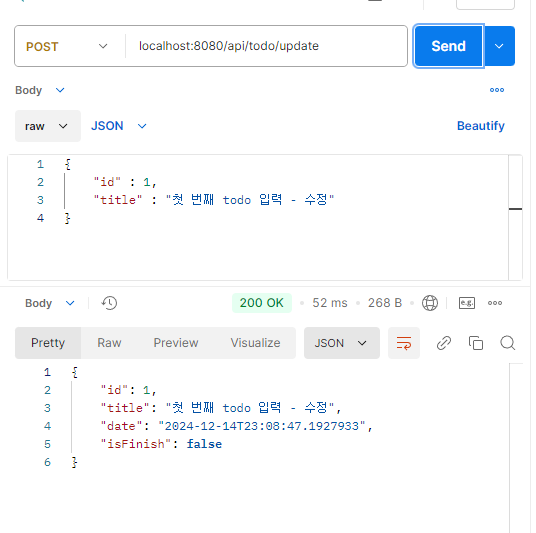536x533 pixels.
Task: Click the response "id": 1 line
Action: pos(128,390)
